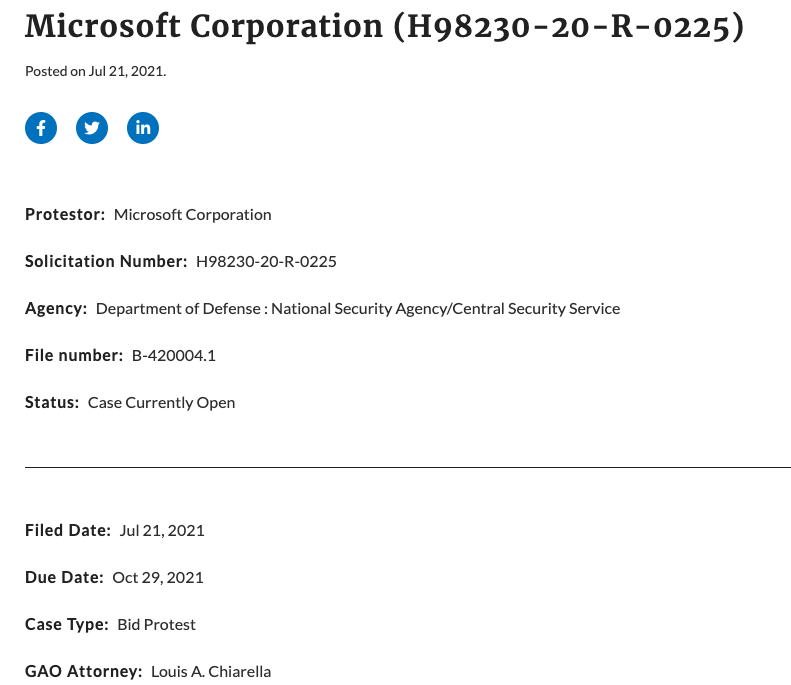Select the Protestor name Microsoft Corporation
The height and width of the screenshot is (685, 791).
click(x=193, y=215)
